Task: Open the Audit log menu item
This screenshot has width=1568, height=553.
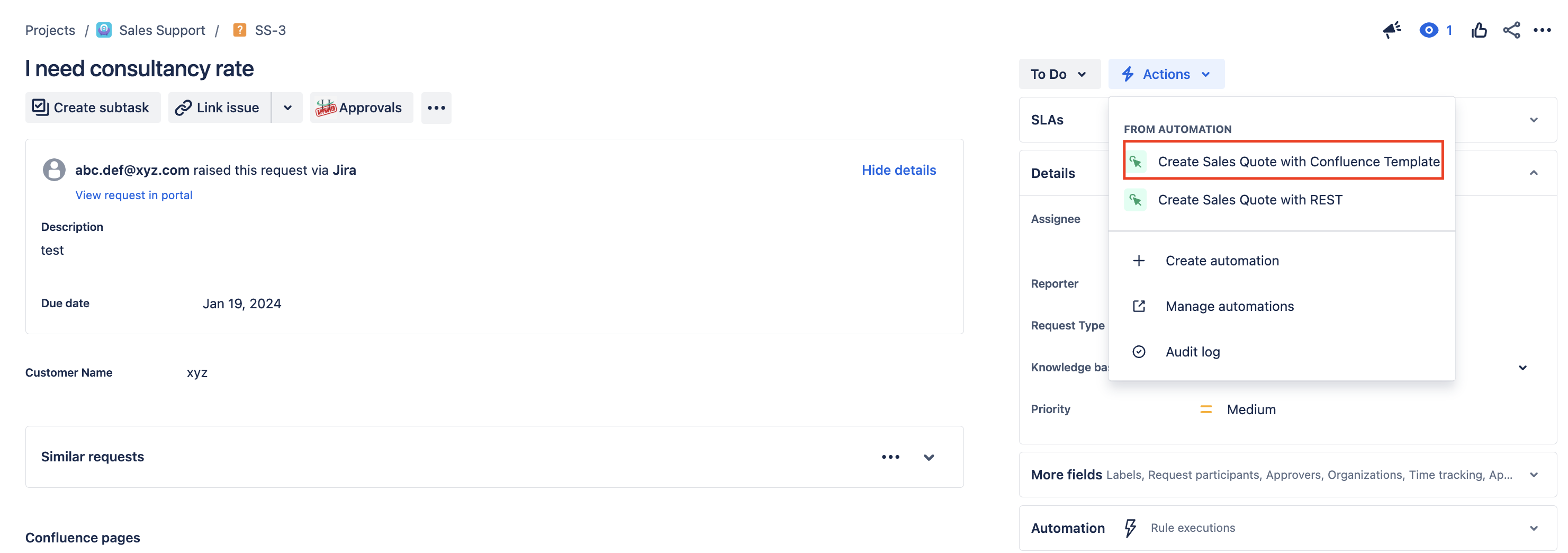Action: [1281, 352]
